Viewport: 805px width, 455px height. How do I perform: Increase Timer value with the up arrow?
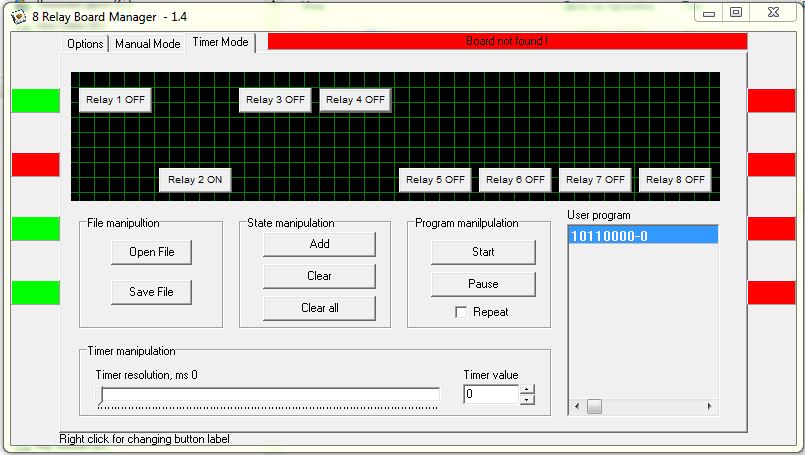527,389
